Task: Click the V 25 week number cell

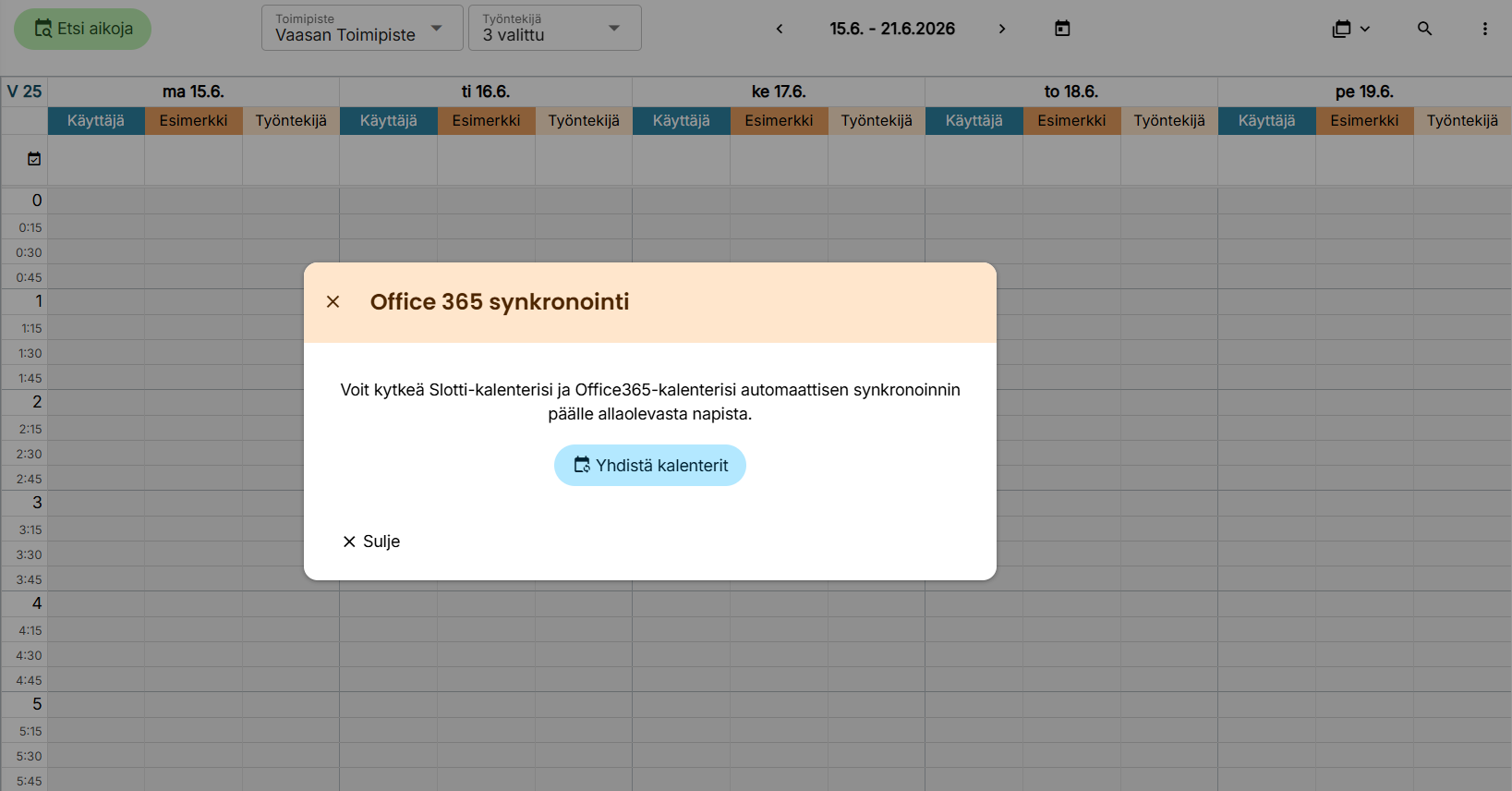Action: pyautogui.click(x=24, y=91)
